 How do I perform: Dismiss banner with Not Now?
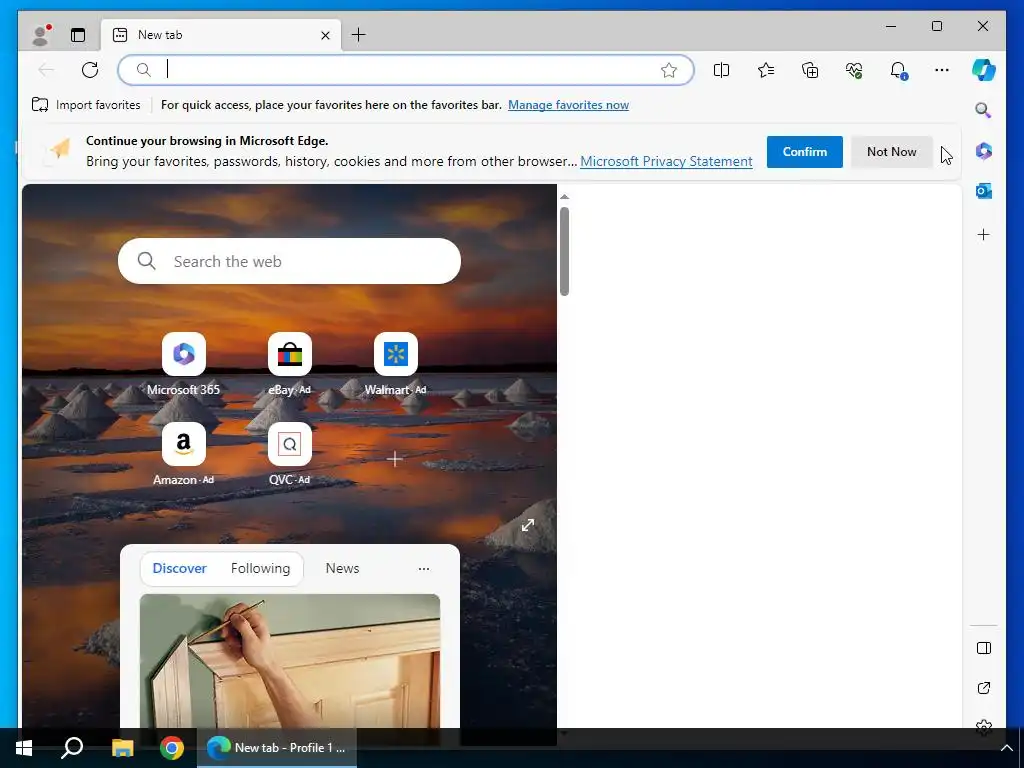coord(891,152)
